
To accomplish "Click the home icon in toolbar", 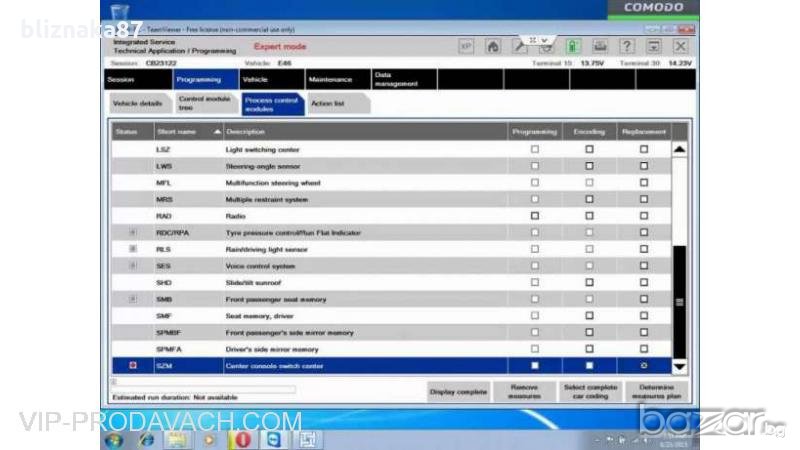I will [x=493, y=47].
